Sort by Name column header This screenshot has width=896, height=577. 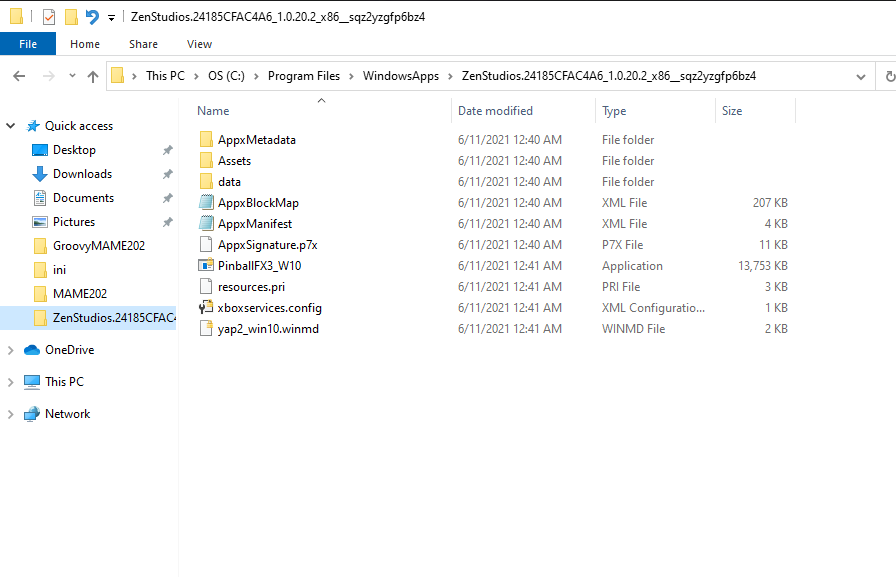213,111
